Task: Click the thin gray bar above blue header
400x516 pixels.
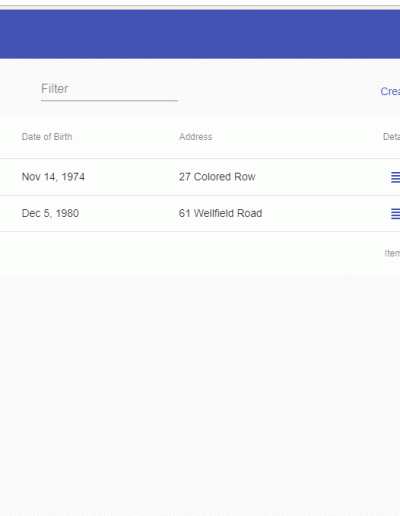Action: click(x=200, y=7)
